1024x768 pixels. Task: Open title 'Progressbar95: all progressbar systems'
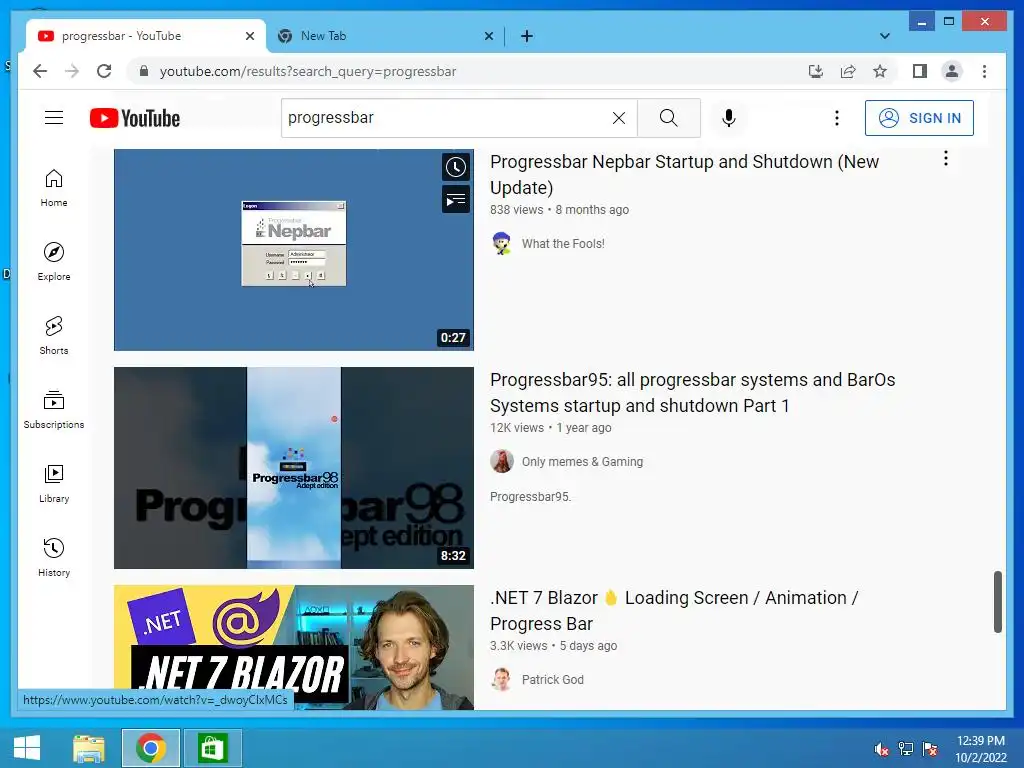692,392
